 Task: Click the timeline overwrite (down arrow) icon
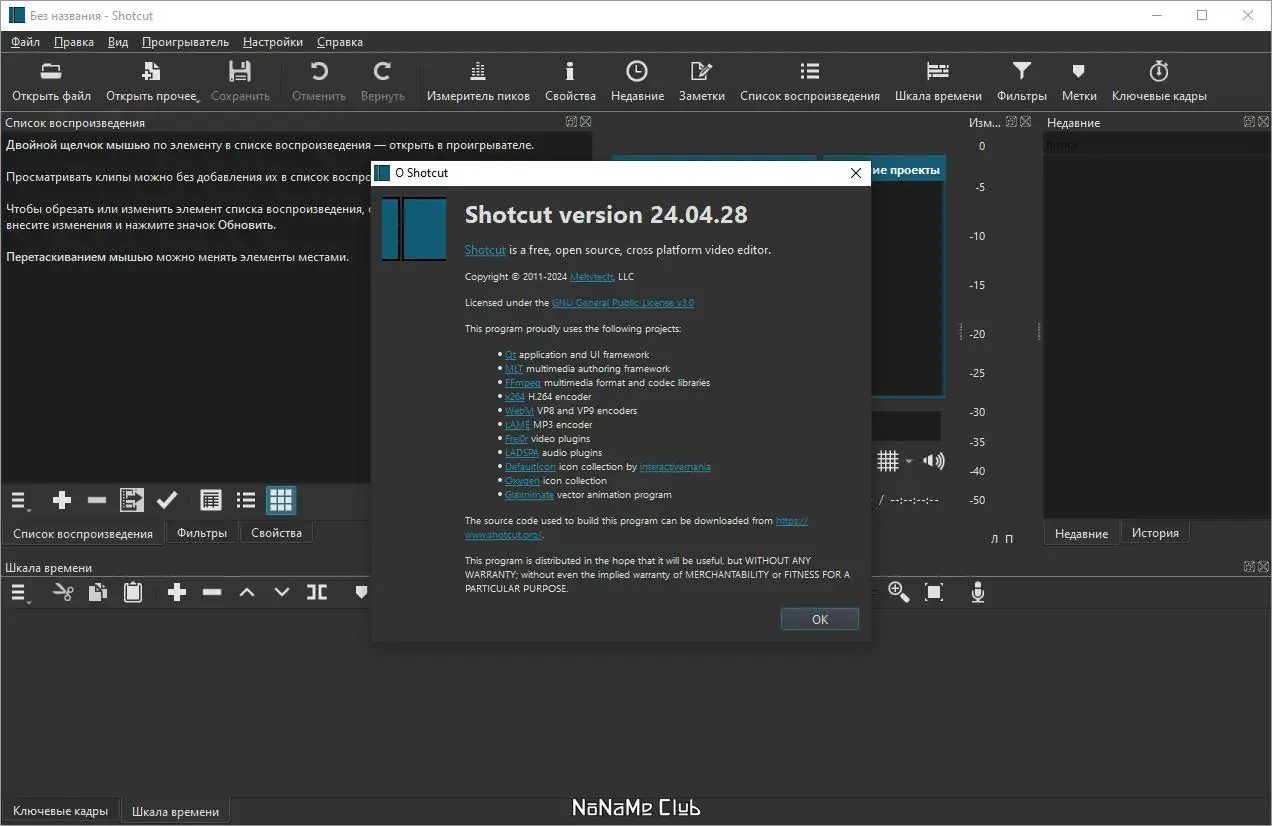(282, 592)
